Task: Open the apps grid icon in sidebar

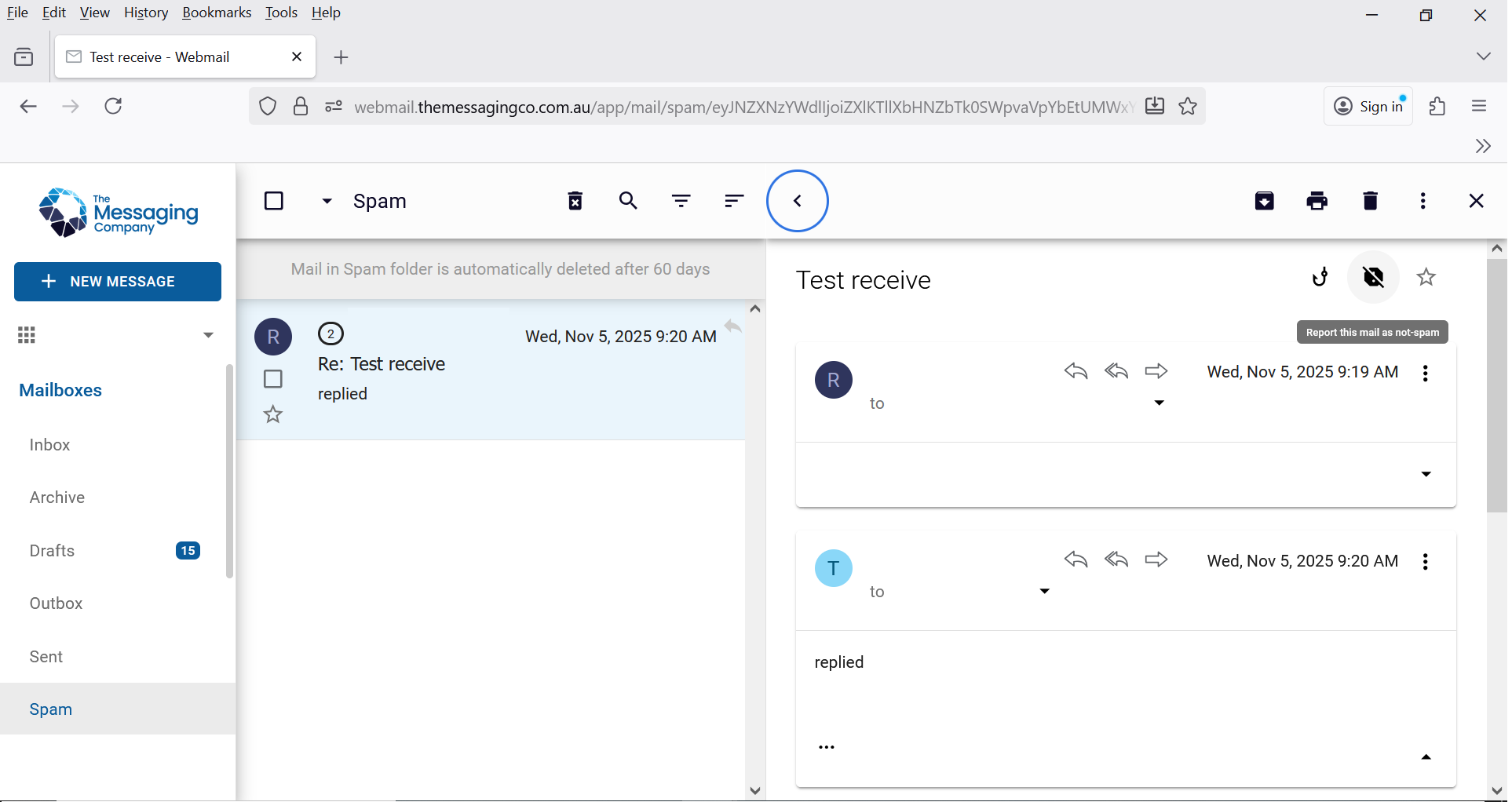Action: click(x=27, y=335)
